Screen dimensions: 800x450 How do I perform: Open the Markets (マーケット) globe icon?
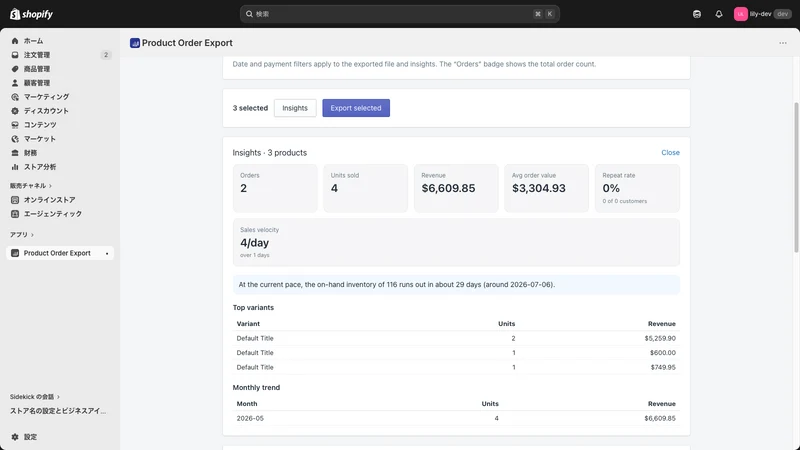15,139
